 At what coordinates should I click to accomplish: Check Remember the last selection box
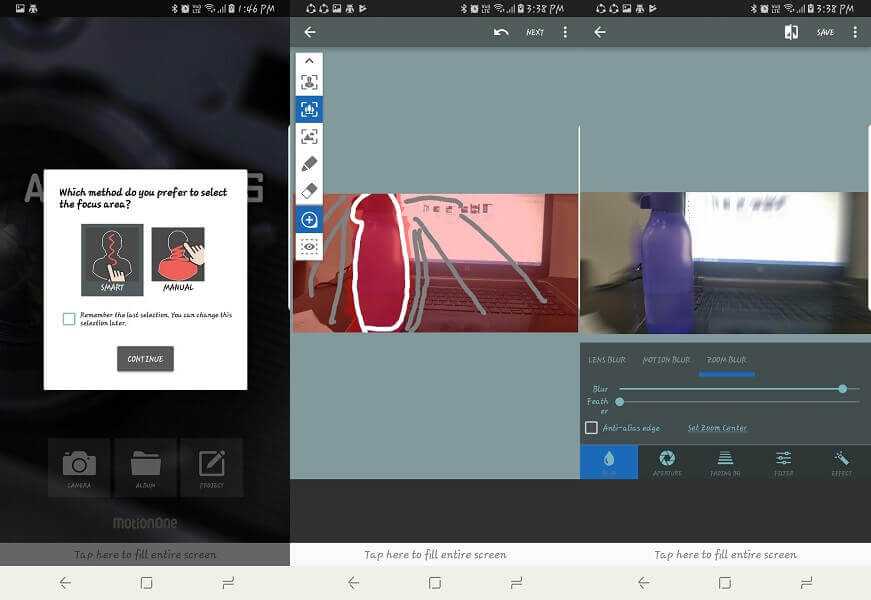[x=69, y=319]
